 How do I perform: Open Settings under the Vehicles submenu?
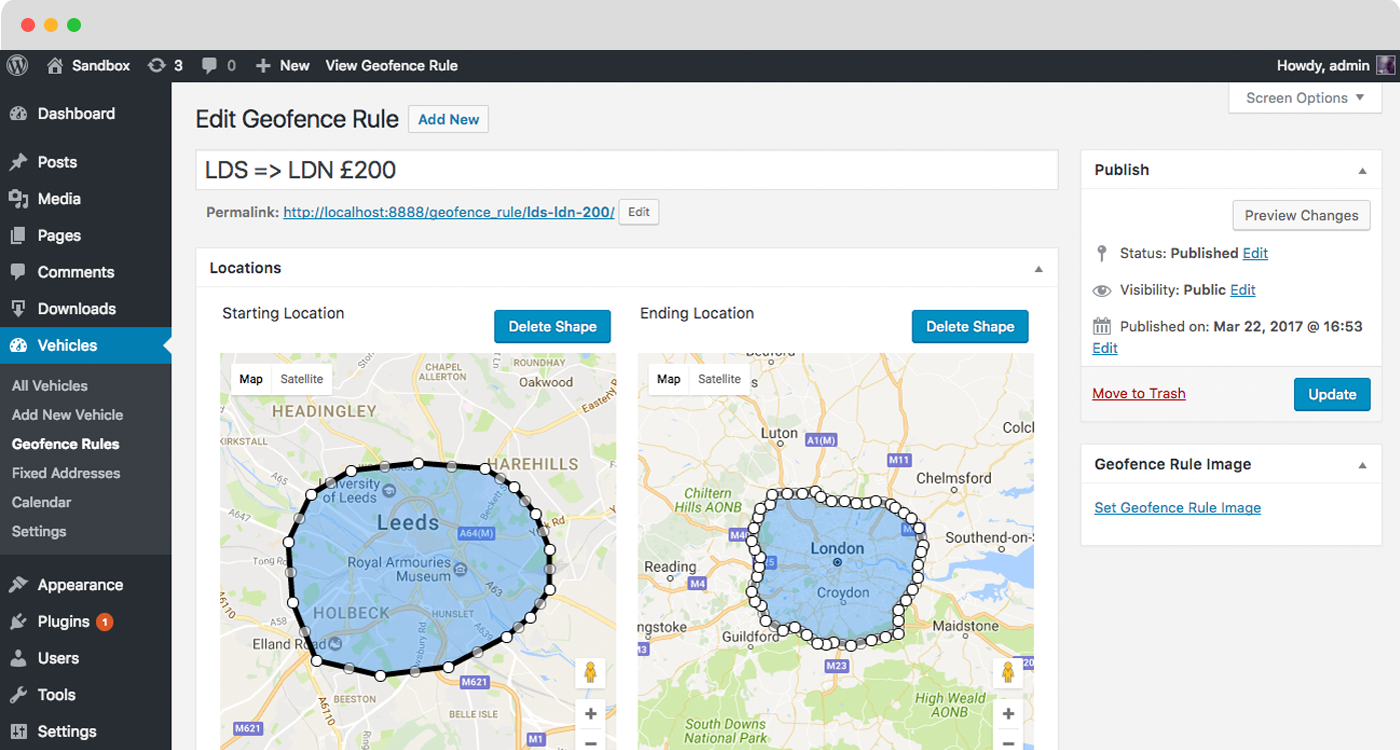coord(39,531)
